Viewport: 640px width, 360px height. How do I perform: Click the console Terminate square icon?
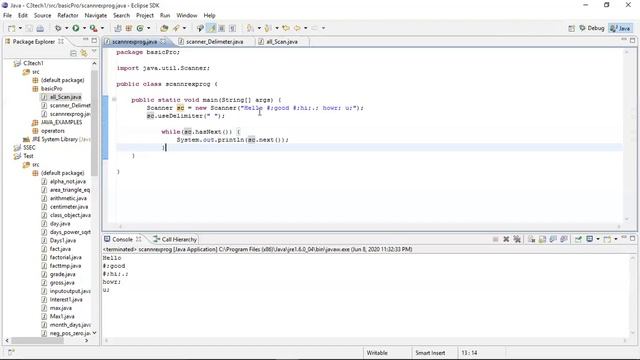(x=495, y=239)
